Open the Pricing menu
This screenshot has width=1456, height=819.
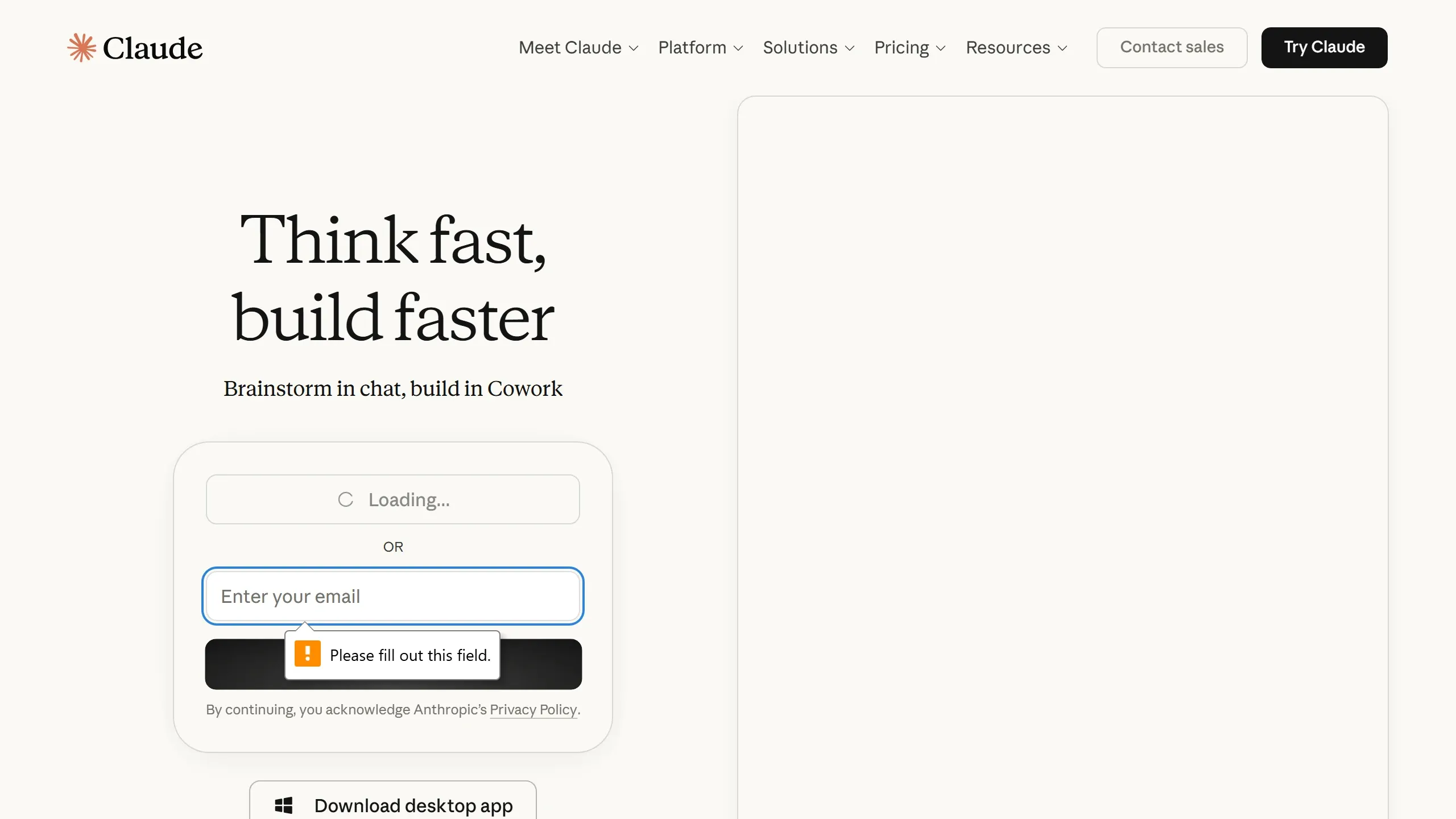[910, 47]
